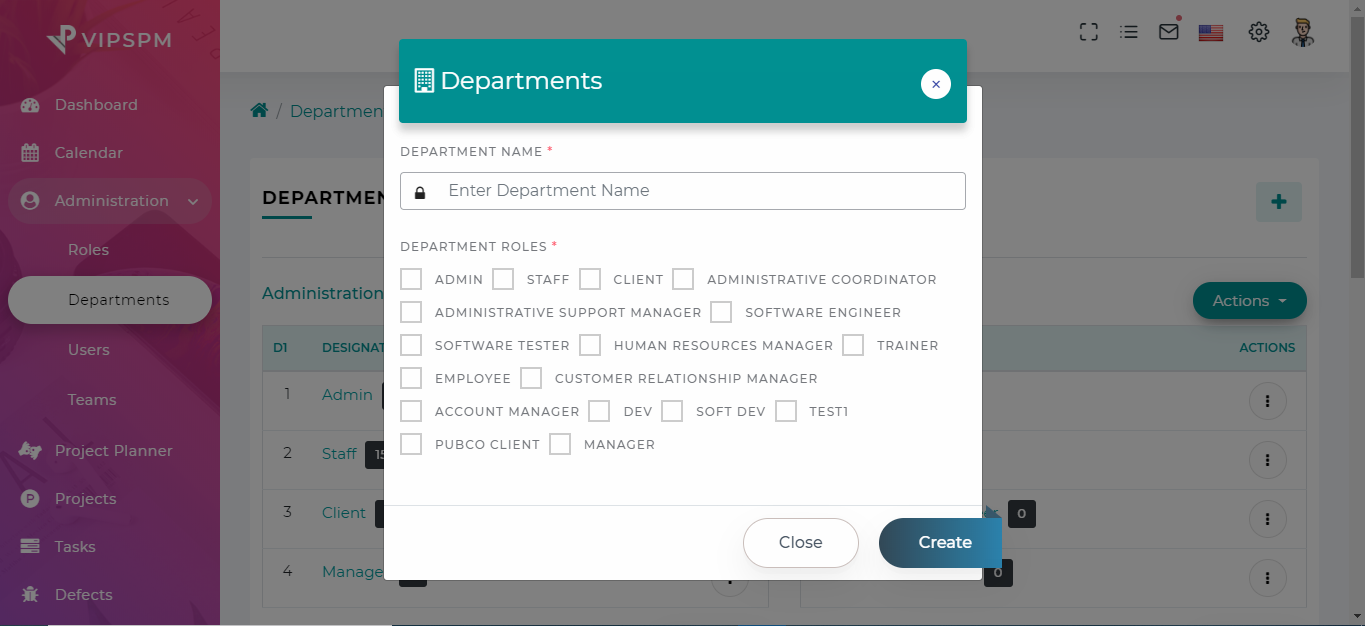Click Close to dismiss the Departments dialog
Viewport: 1365px width, 626px height.
(800, 542)
